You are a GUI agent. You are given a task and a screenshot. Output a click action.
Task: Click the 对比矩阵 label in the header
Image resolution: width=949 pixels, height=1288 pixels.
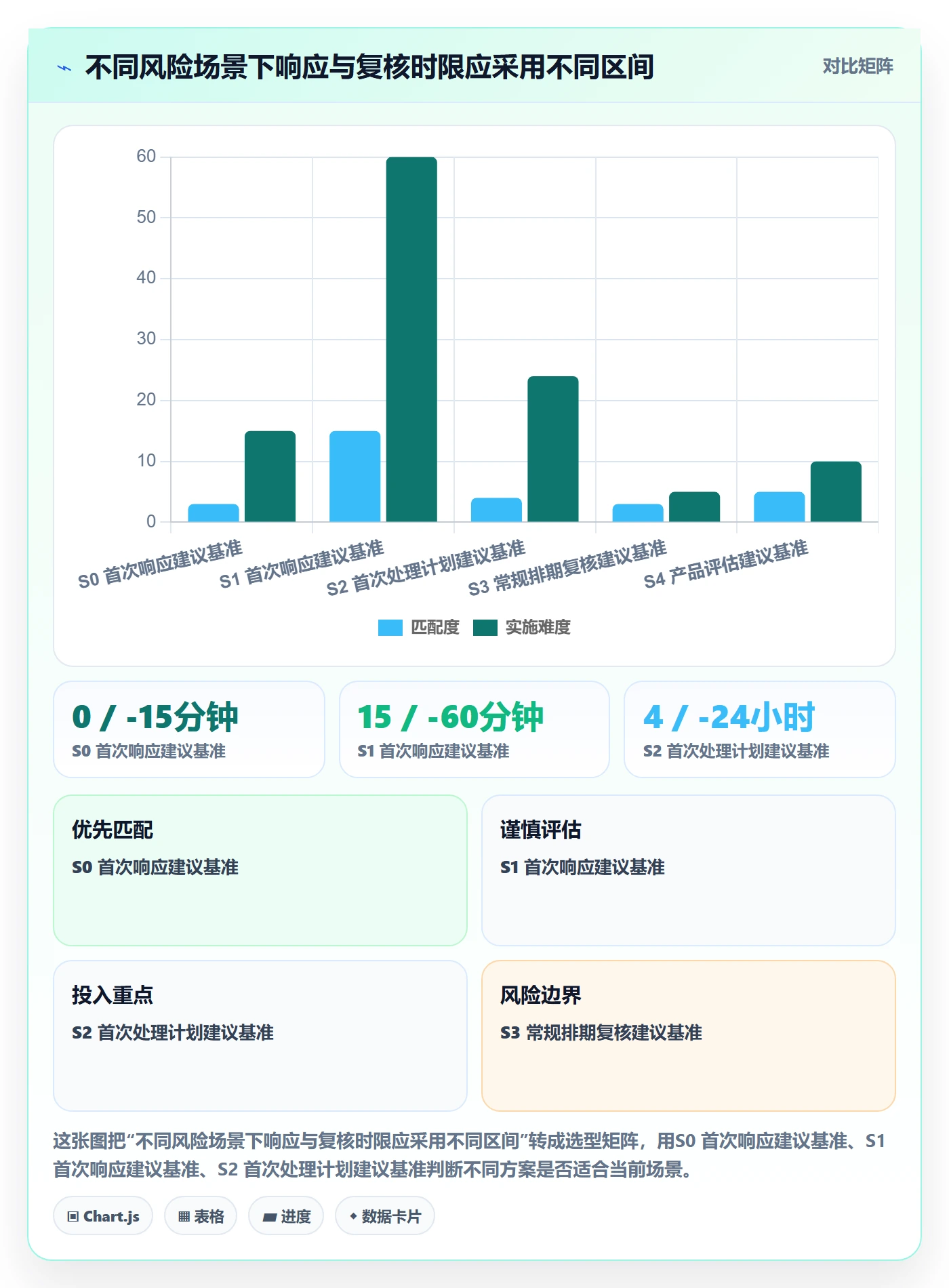(857, 66)
